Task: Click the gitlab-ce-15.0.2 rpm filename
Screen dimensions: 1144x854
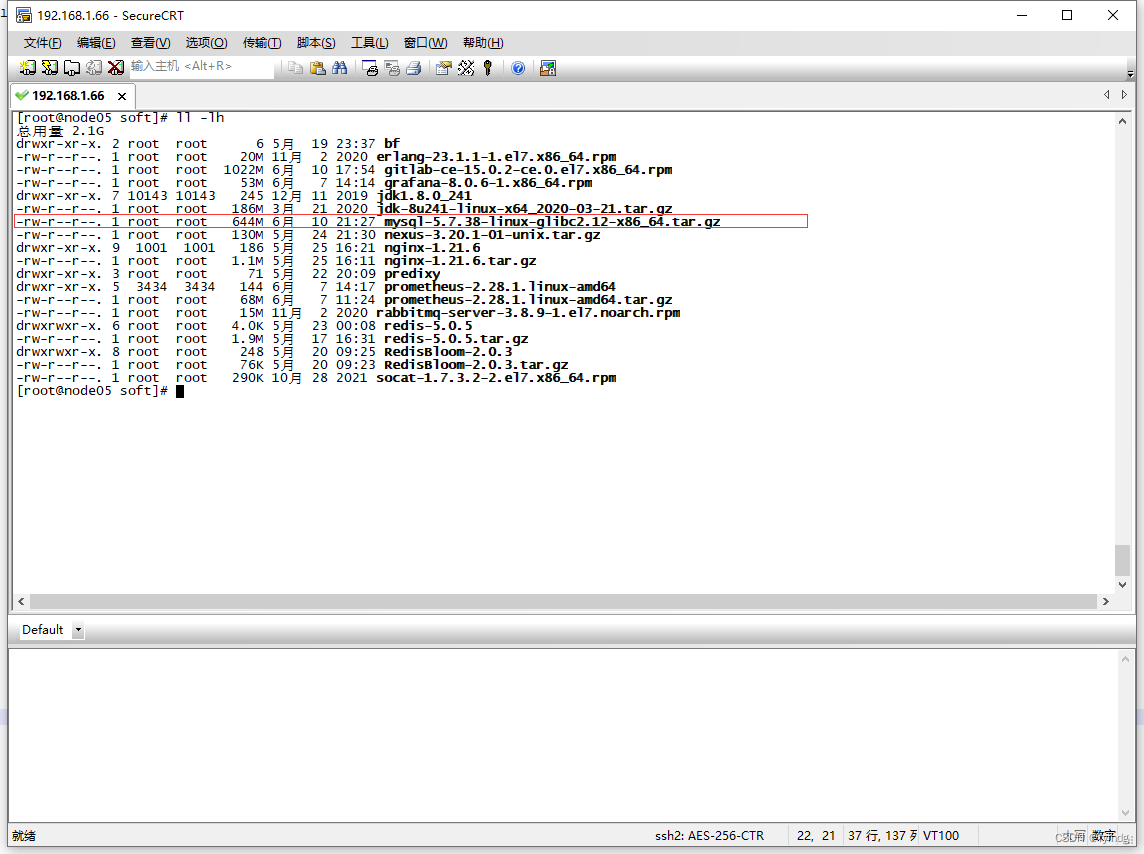Action: tap(528, 170)
